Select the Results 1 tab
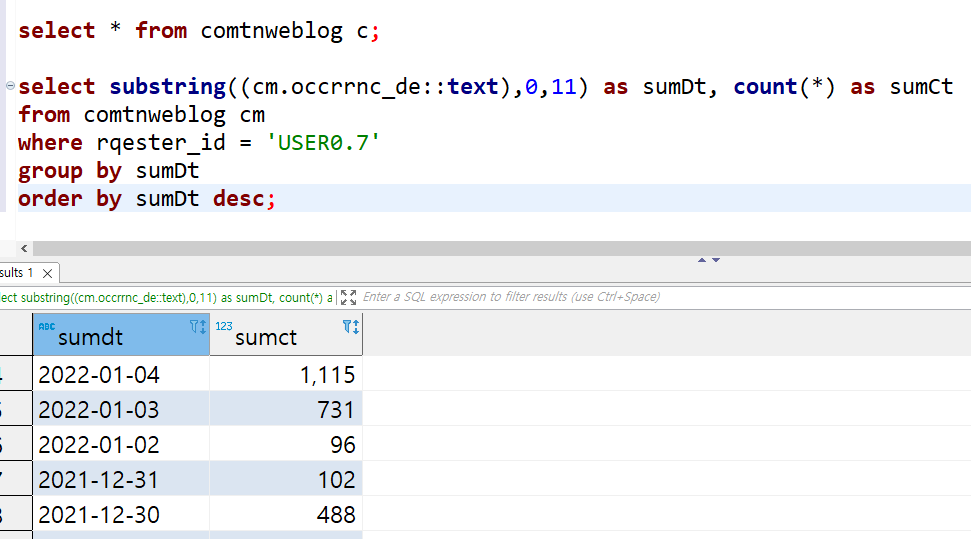The image size is (971, 539). (x=17, y=273)
